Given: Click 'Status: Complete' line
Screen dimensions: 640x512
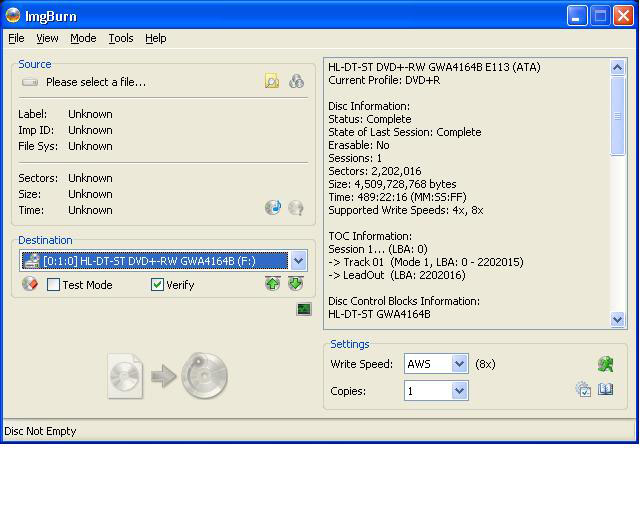Looking at the screenshot, I should coord(370,119).
